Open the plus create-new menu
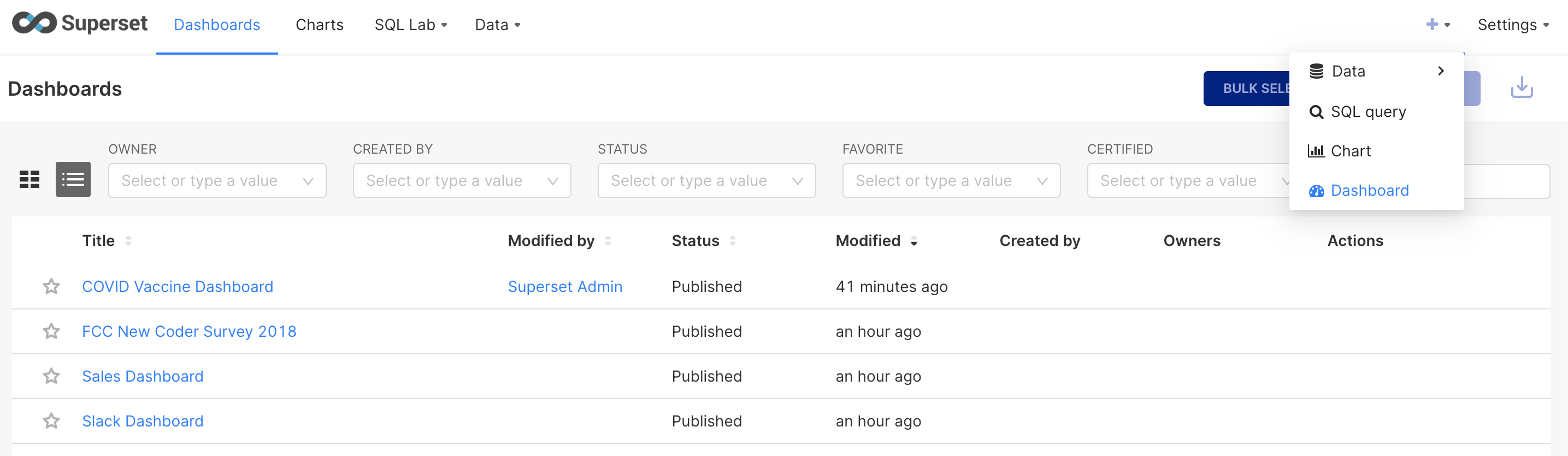This screenshot has height=456, width=1568. tap(1438, 25)
